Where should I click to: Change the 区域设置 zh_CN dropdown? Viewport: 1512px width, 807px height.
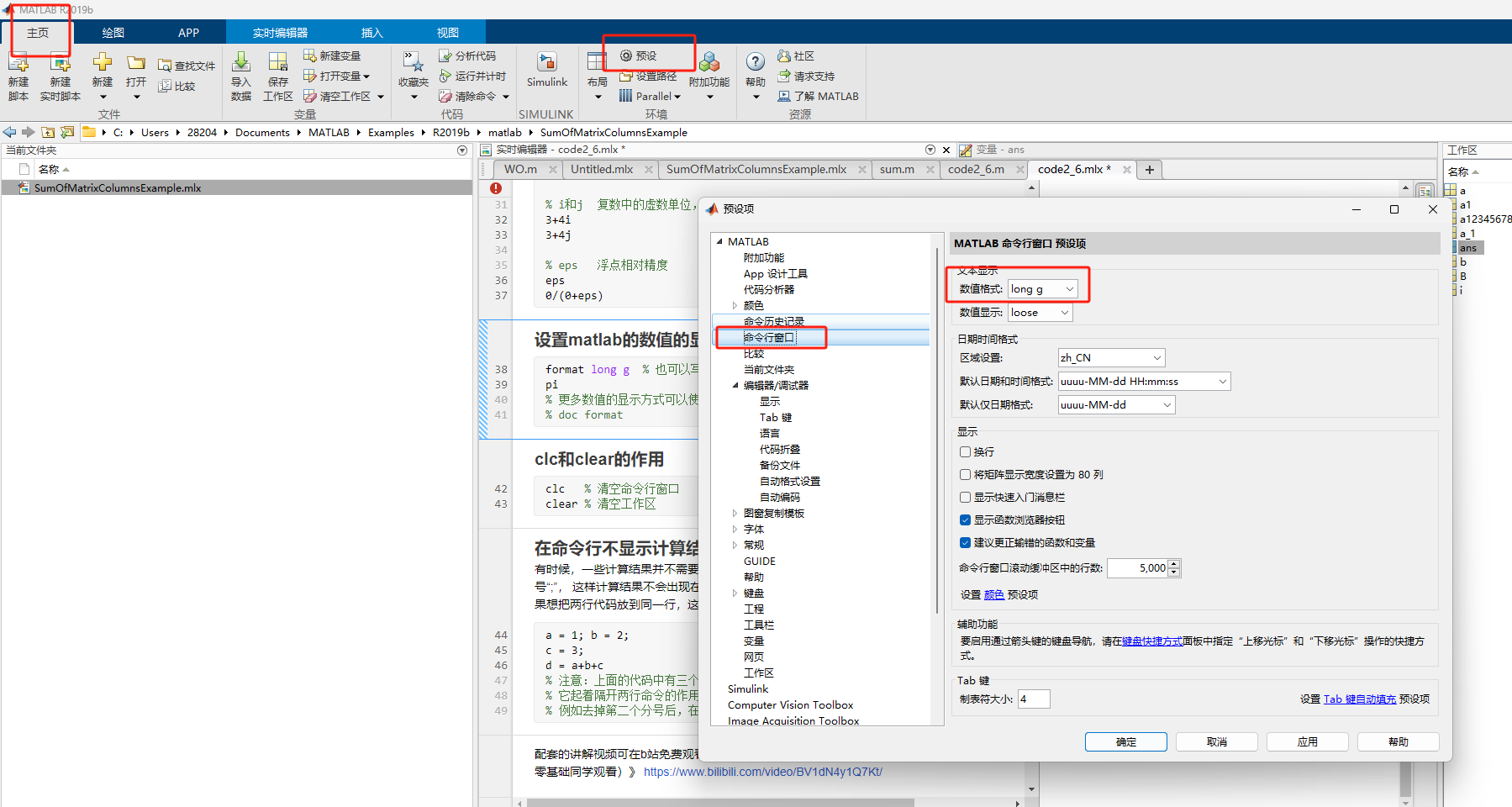pos(1110,357)
